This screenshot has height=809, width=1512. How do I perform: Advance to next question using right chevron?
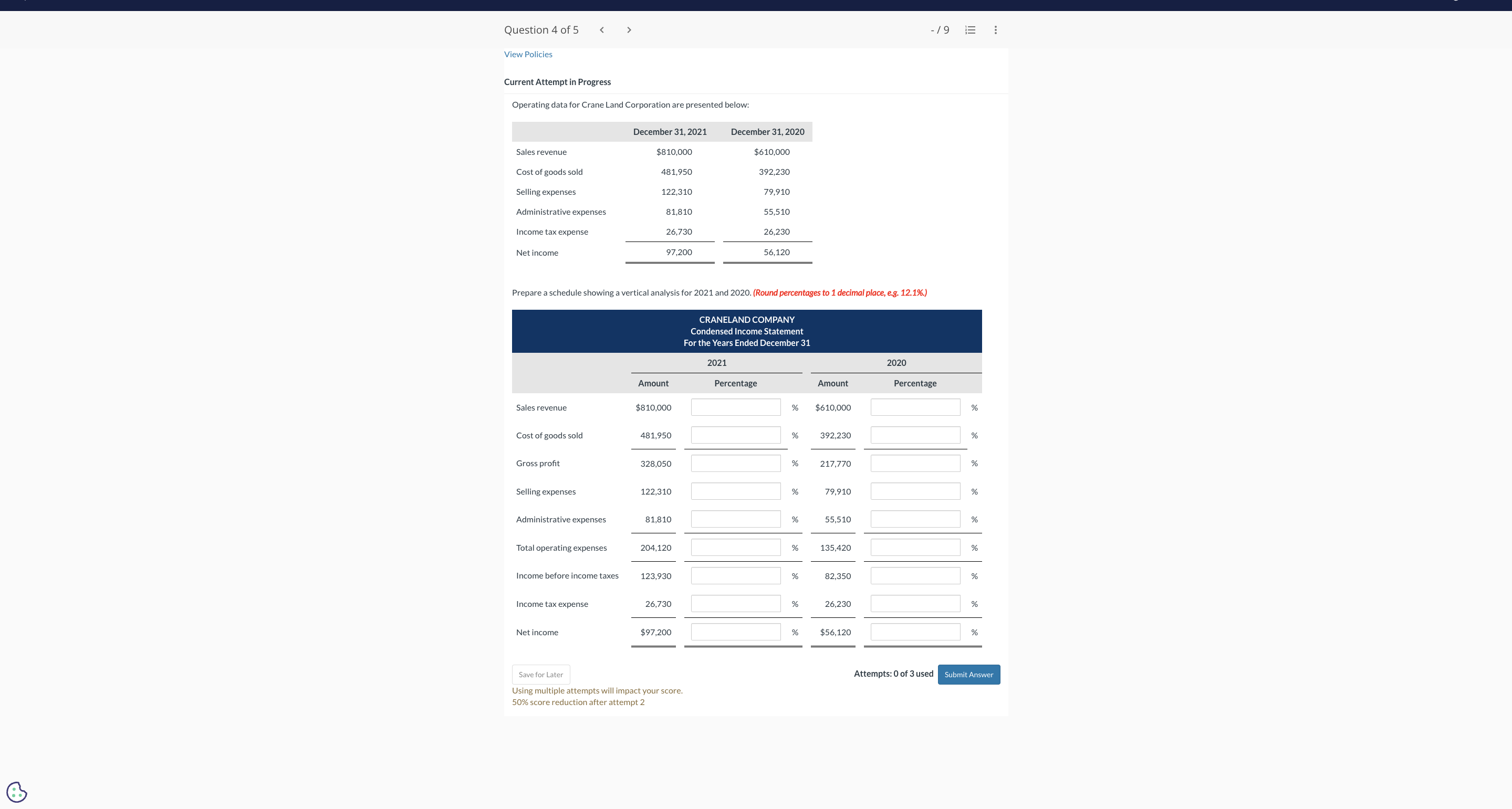tap(629, 30)
